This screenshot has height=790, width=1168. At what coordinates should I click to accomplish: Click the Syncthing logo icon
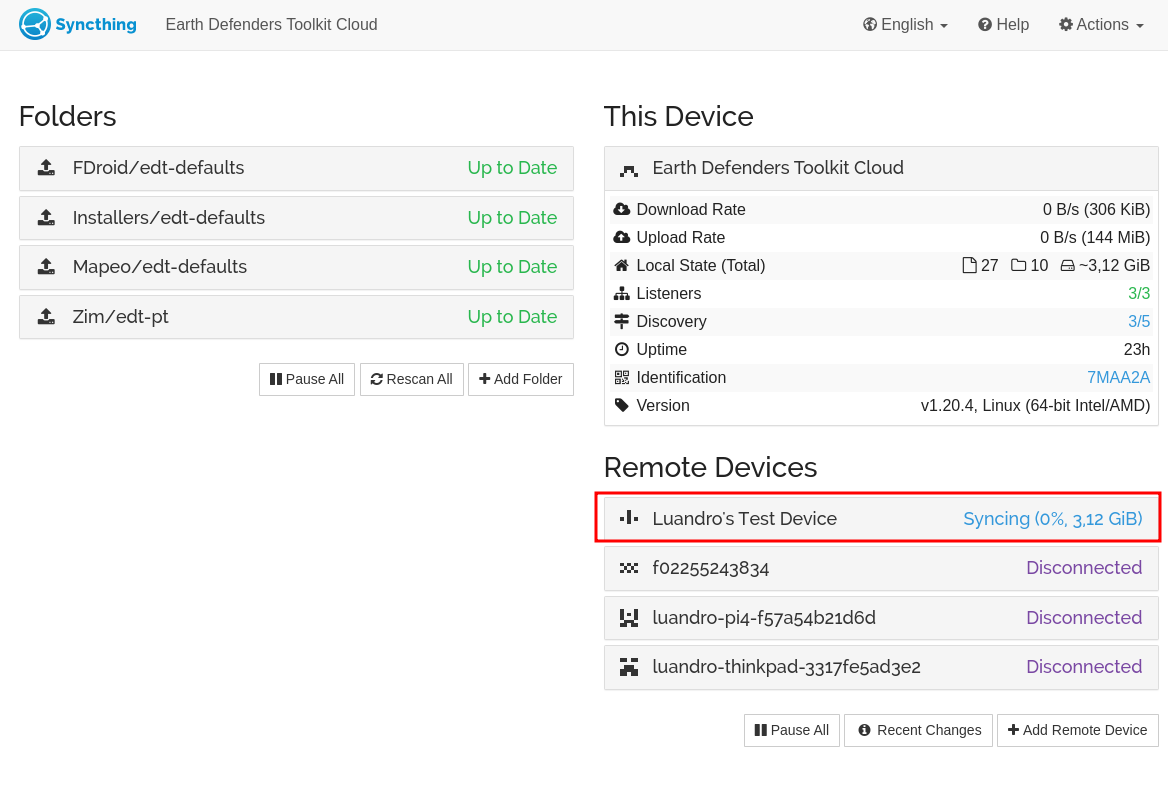click(x=35, y=24)
